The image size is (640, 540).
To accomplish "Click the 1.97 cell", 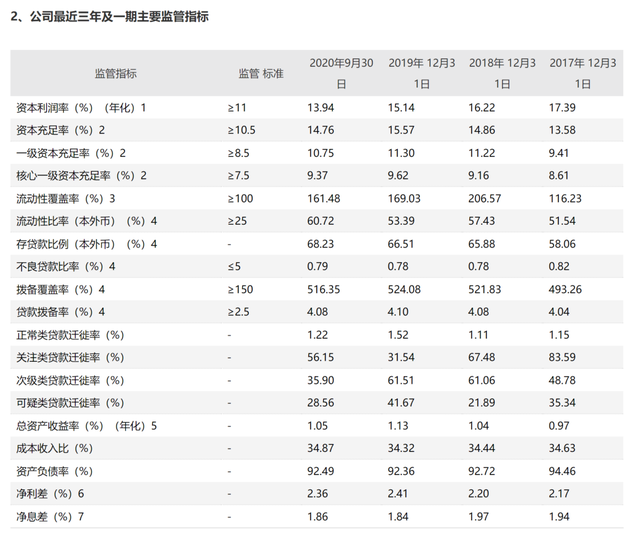I will [478, 517].
